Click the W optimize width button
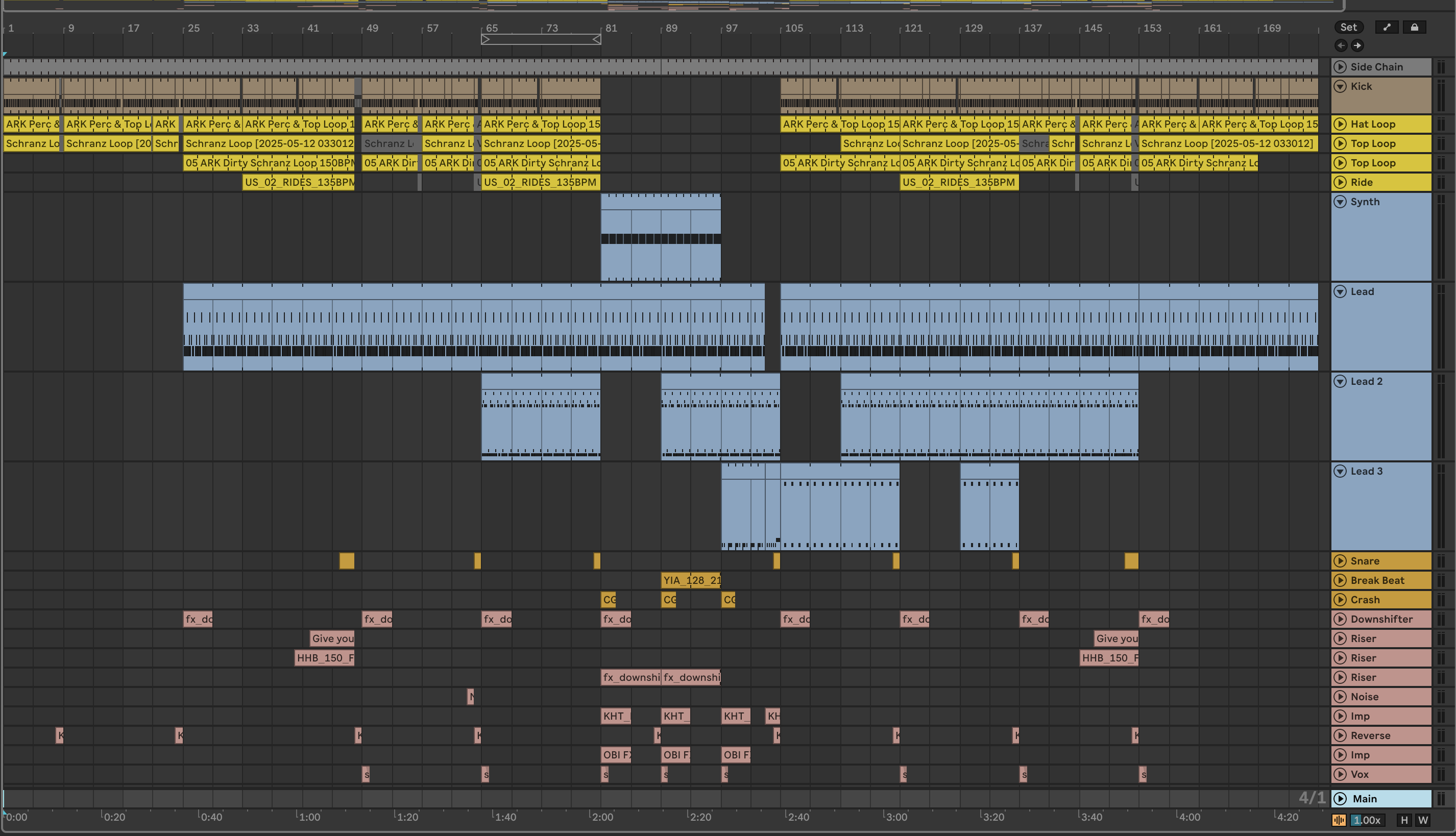The width and height of the screenshot is (1456, 836). (1423, 820)
